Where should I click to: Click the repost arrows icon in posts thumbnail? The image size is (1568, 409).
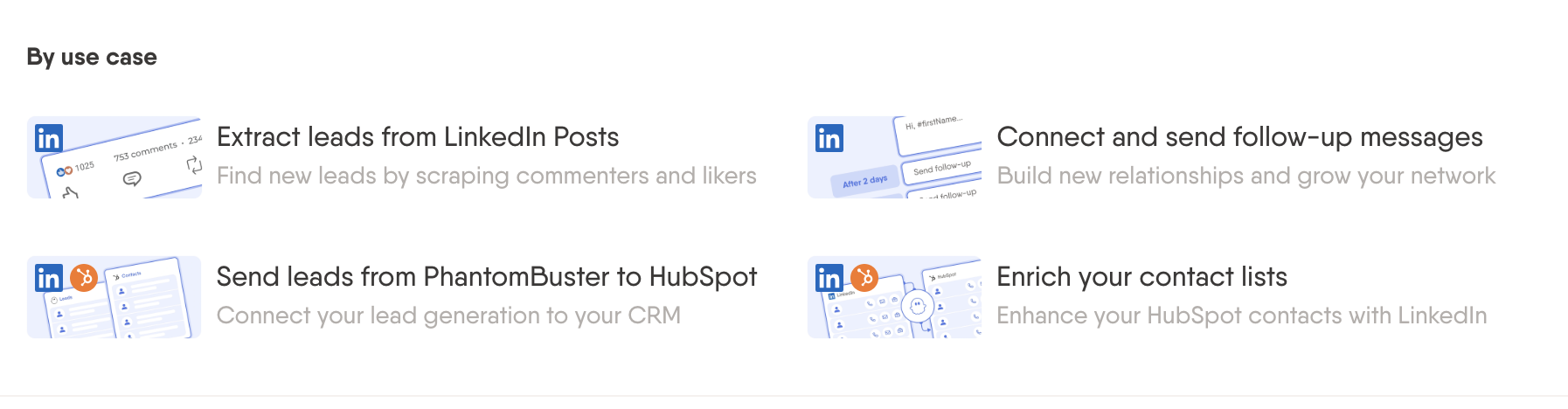point(194,164)
